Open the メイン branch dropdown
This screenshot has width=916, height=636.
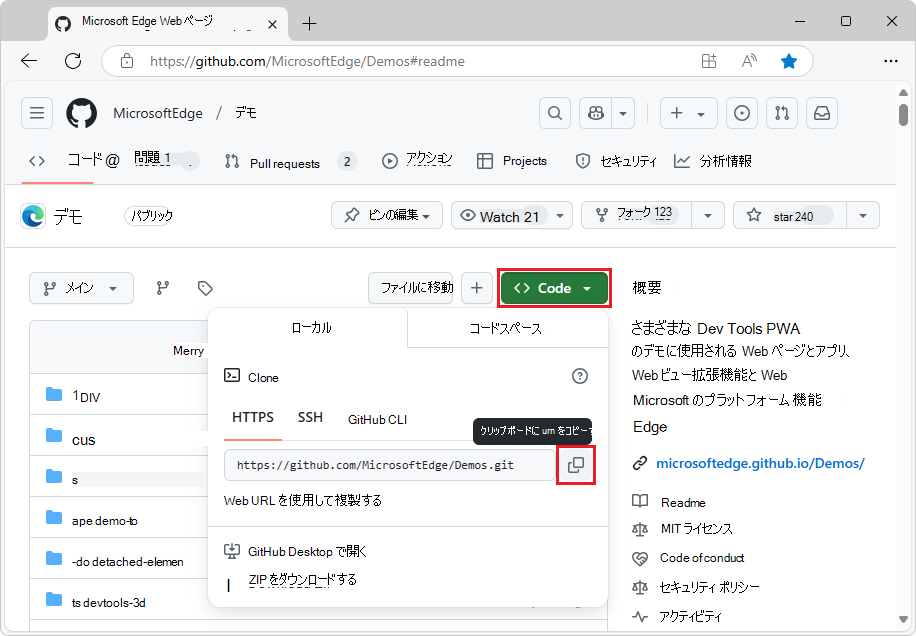point(80,287)
